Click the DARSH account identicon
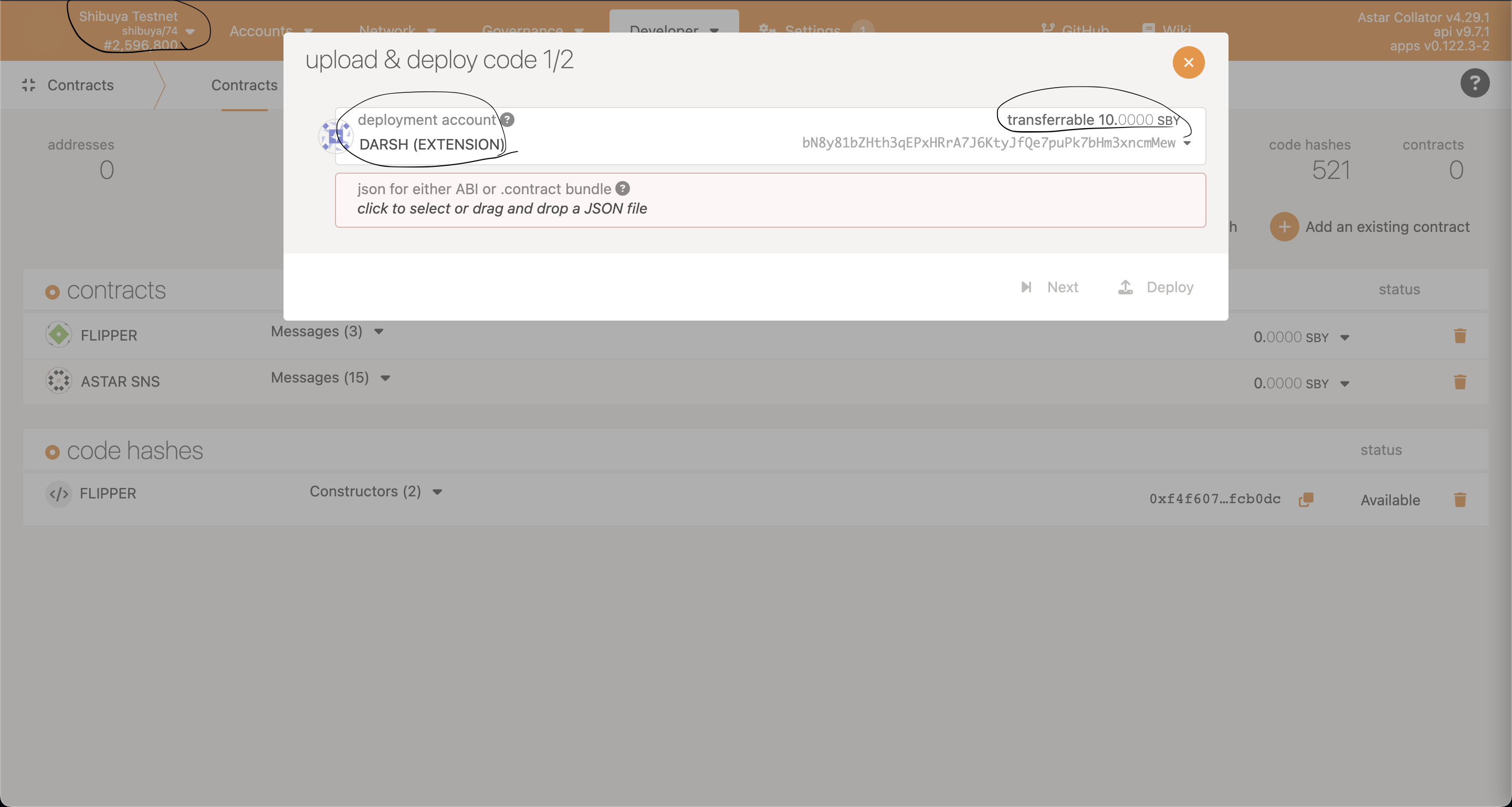Viewport: 1512px width, 807px height. tap(336, 136)
